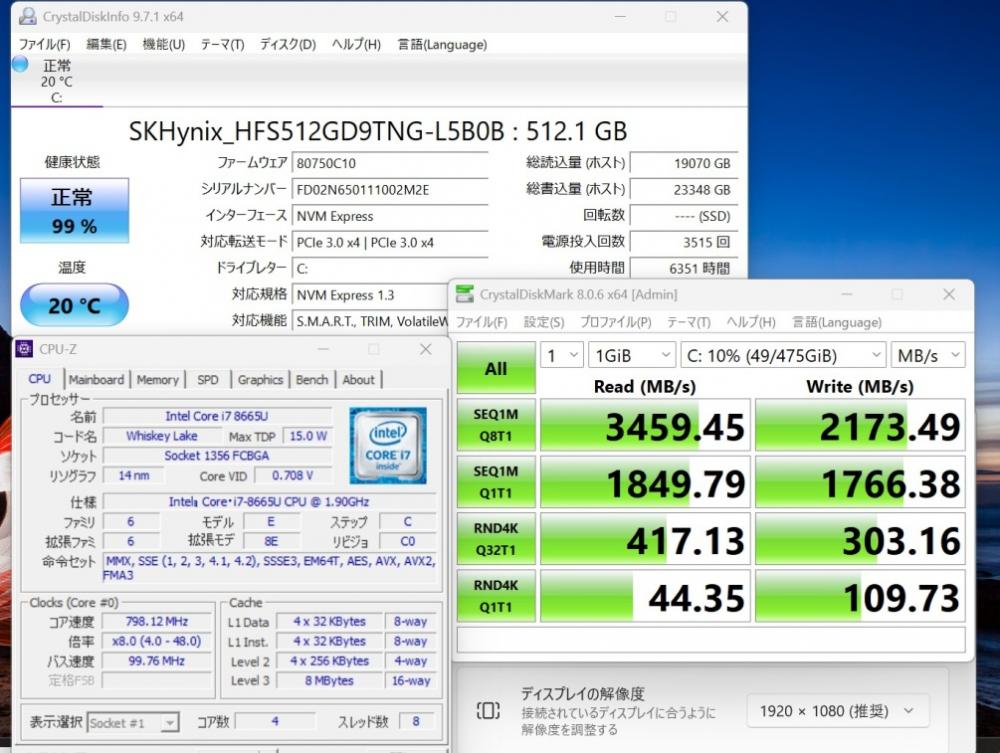Open ファイル(F) menu in CrystalDiskInfo
1000x753 pixels.
point(45,44)
